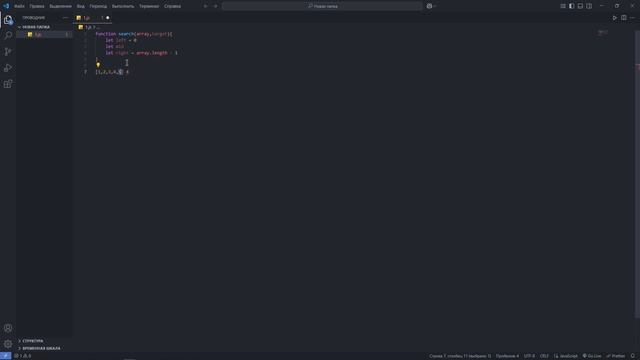
Task: Open the Extensions view
Action: [8, 84]
